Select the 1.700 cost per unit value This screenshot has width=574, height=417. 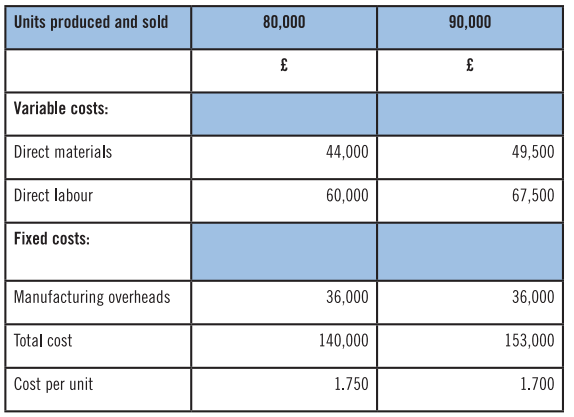(537, 384)
